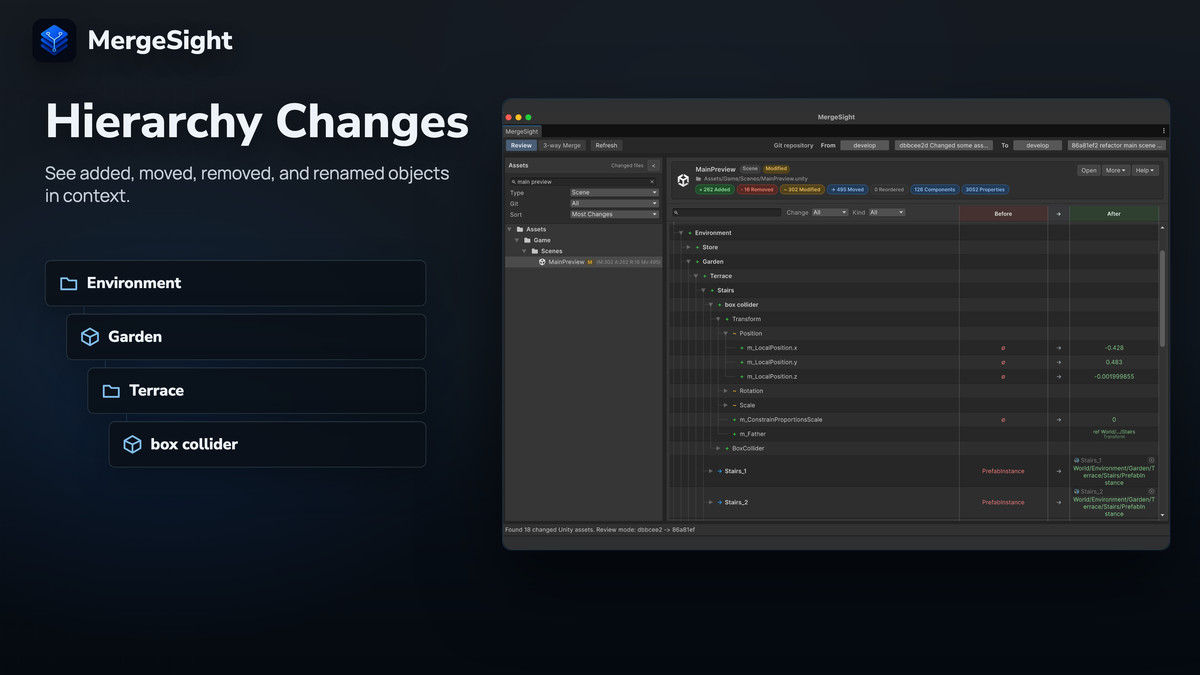Screen dimensions: 1200x675
Task: Click the main preview asset search field
Action: point(583,182)
